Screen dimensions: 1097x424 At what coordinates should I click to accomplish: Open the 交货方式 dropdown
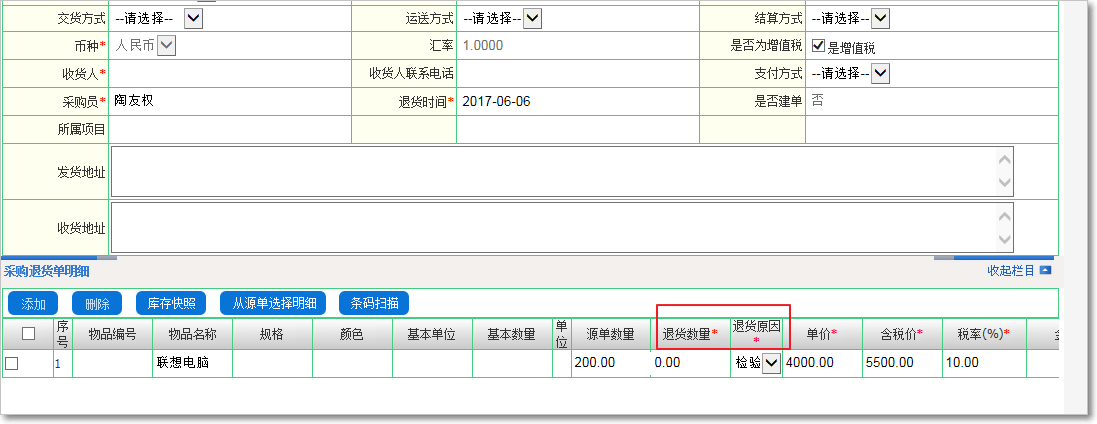(x=194, y=18)
